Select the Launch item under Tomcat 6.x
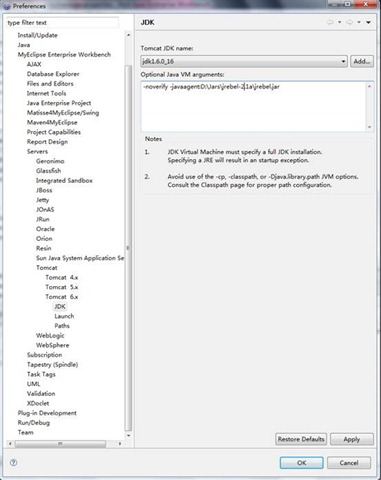The width and height of the screenshot is (381, 480). pos(64,316)
